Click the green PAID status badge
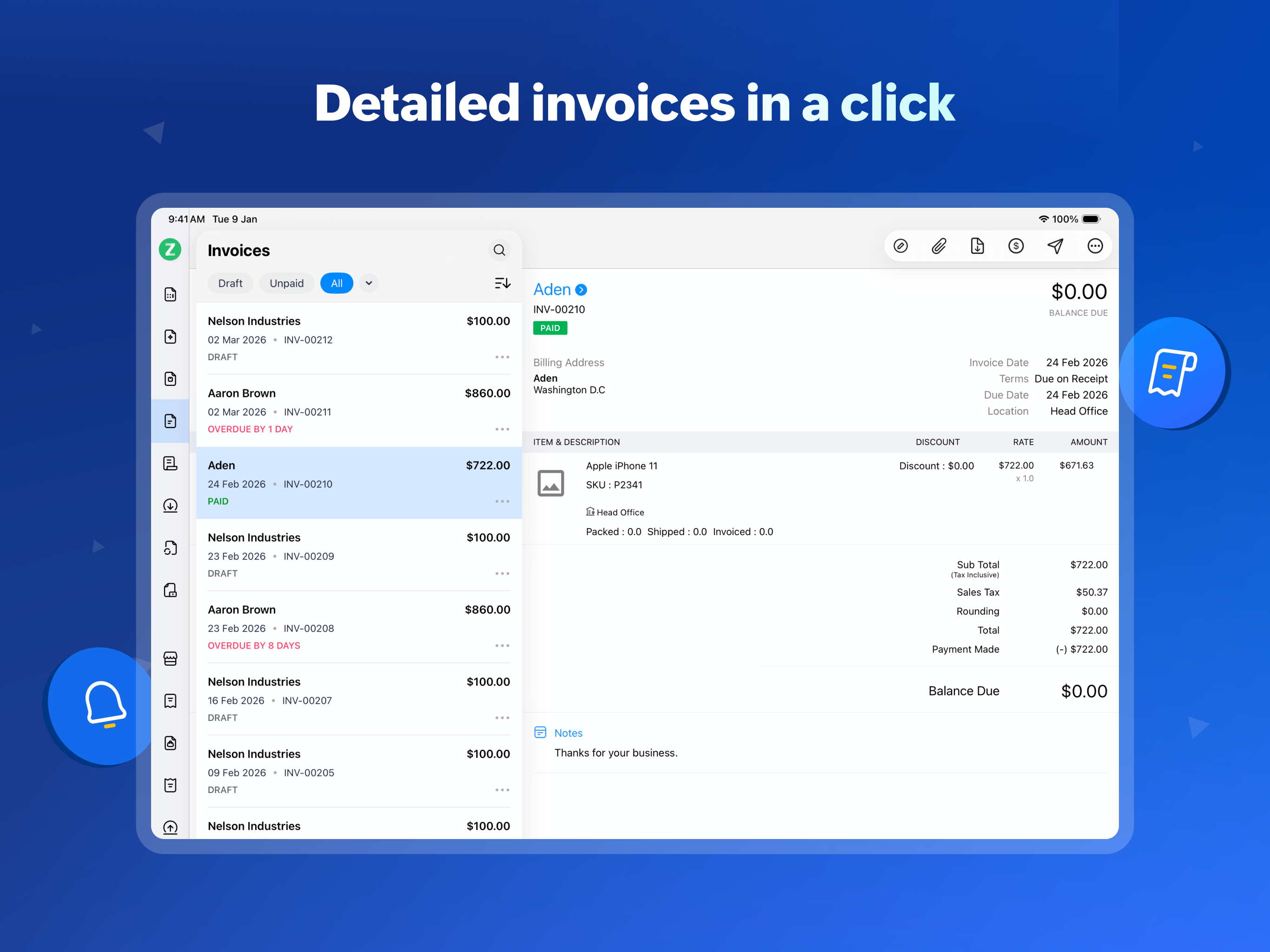This screenshot has height=952, width=1270. coord(550,328)
